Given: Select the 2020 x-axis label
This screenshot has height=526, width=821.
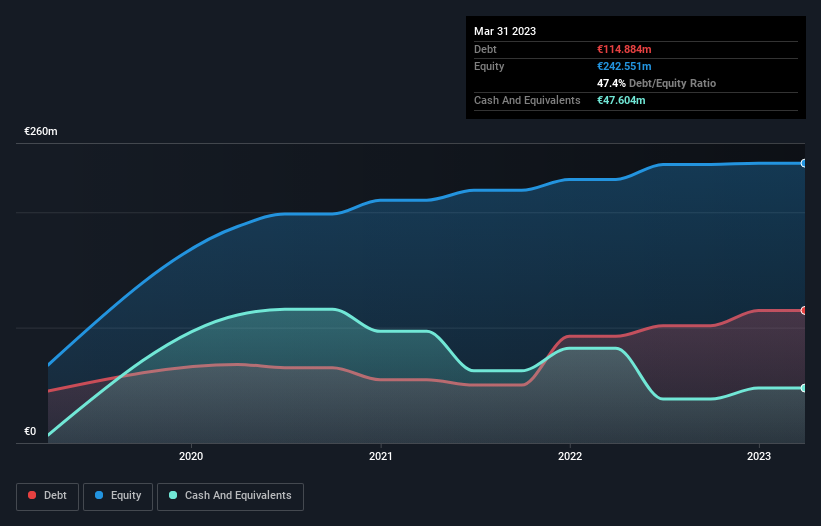Looking at the screenshot, I should click(x=191, y=456).
